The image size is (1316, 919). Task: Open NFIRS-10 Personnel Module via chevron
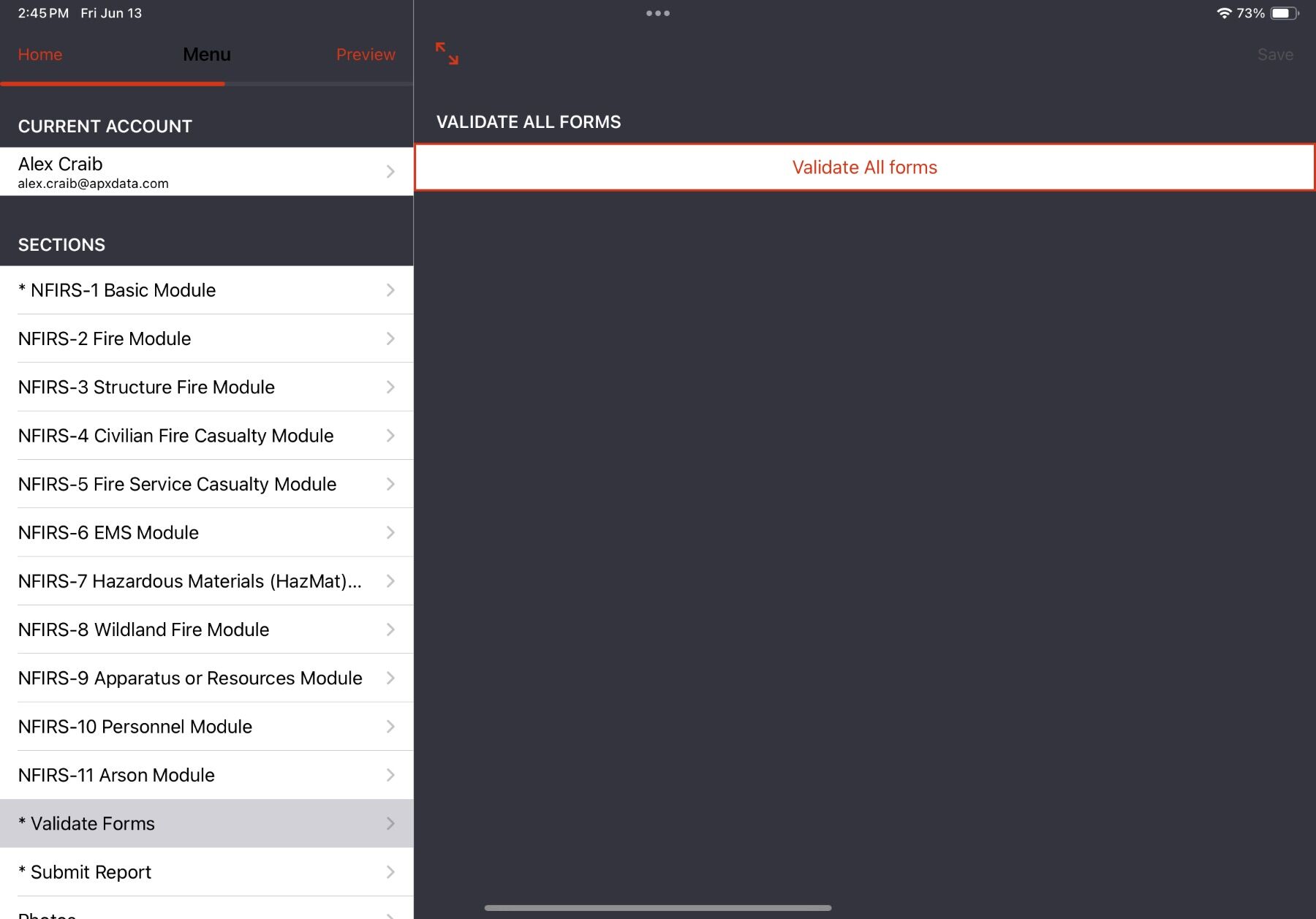(390, 727)
